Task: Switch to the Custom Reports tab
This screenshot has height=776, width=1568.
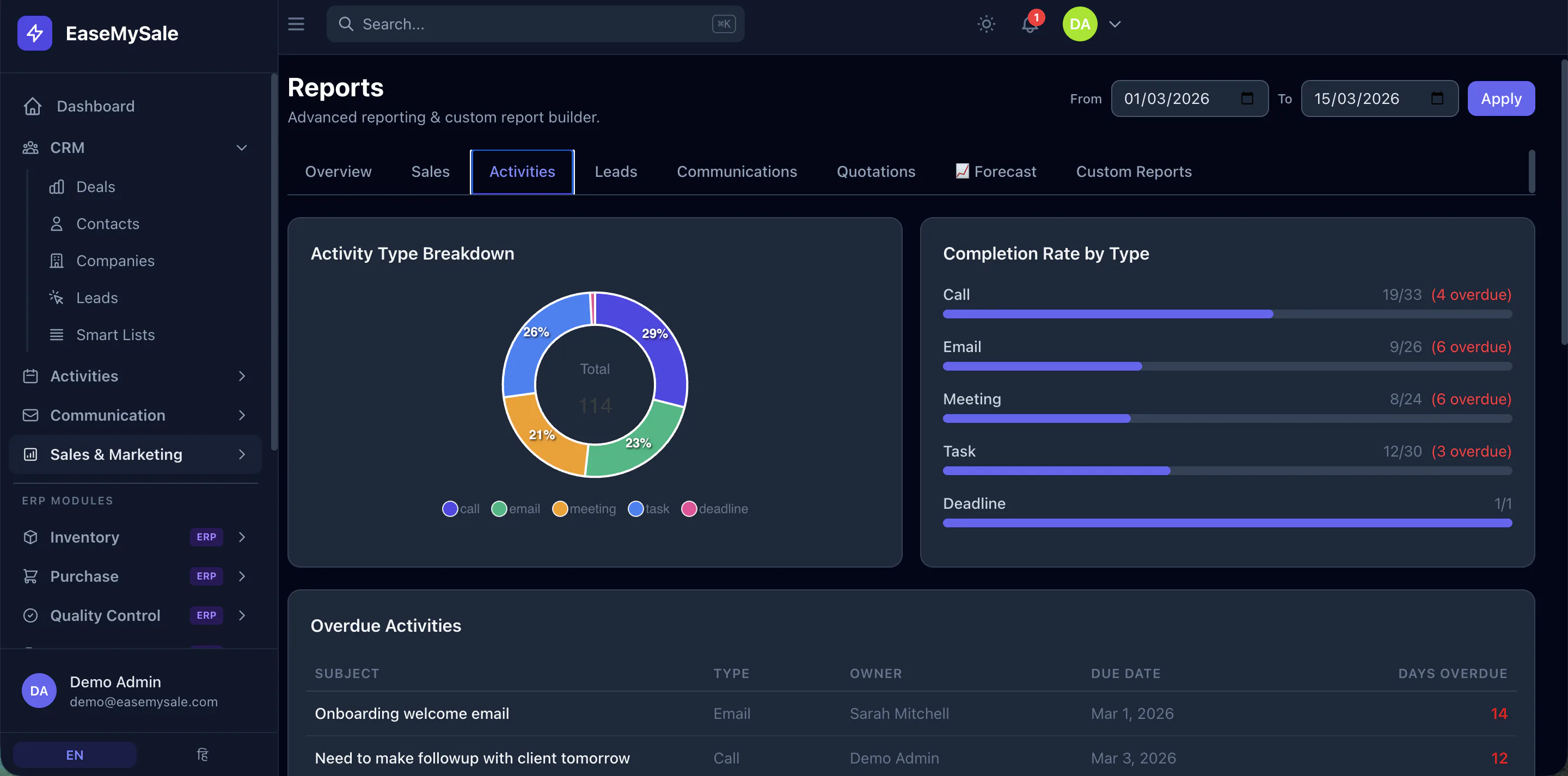Action: pyautogui.click(x=1134, y=171)
